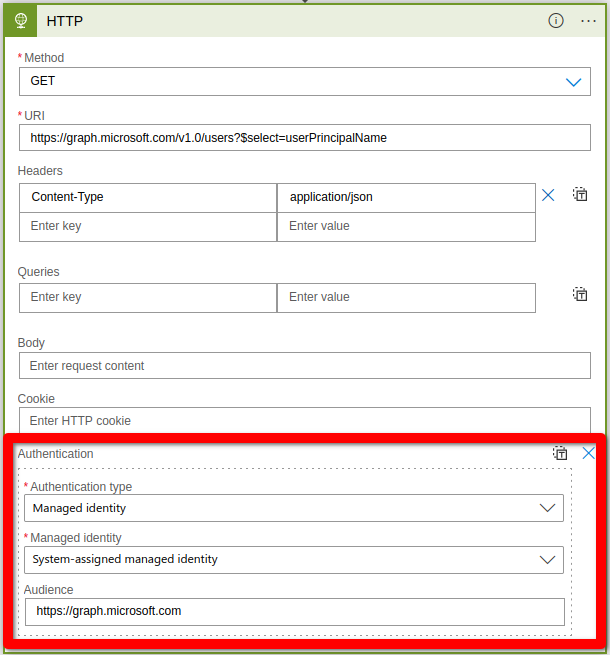The height and width of the screenshot is (655, 610).
Task: Click the HTTP action globe icon
Action: [20, 21]
